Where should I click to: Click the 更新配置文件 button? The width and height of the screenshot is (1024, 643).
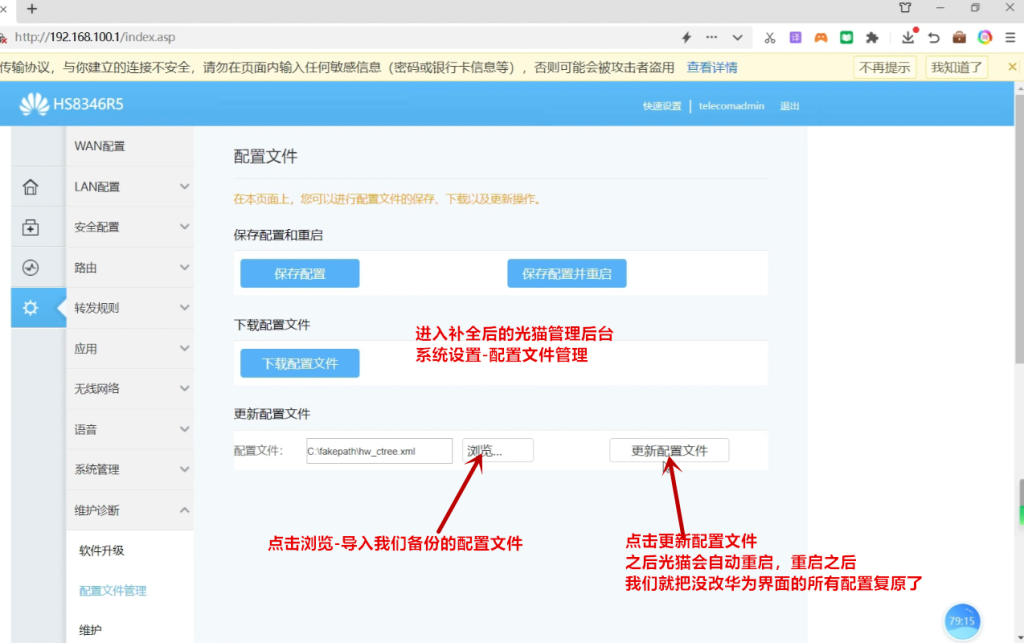[669, 451]
